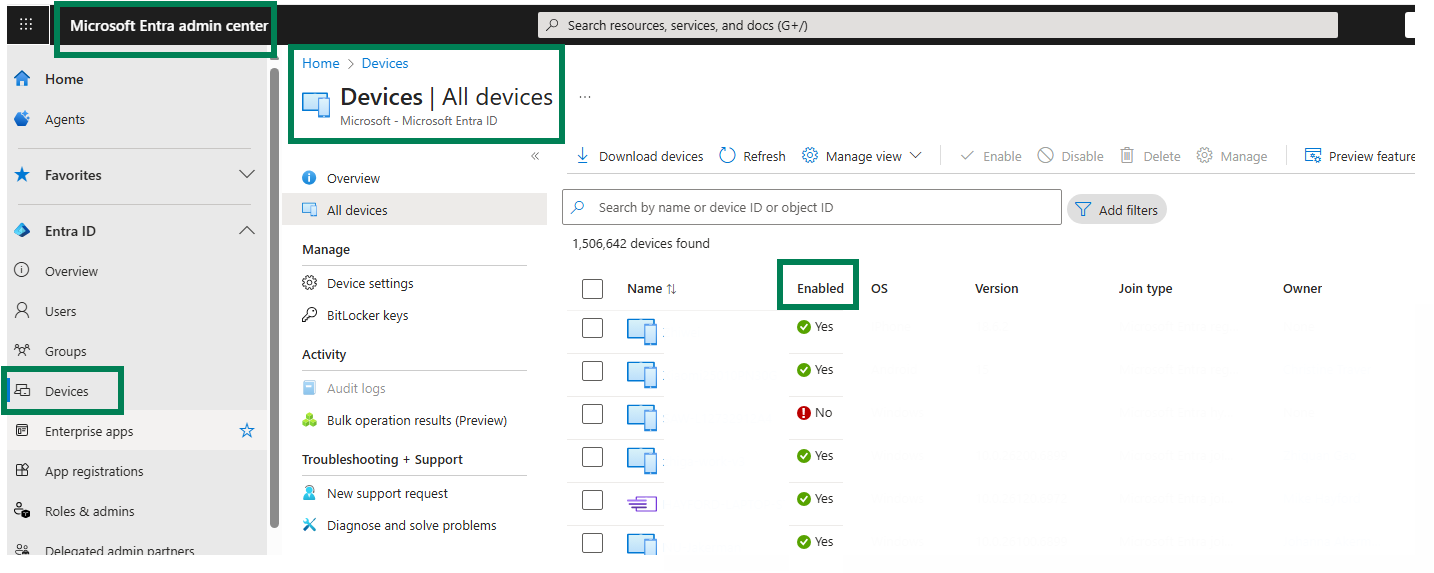Favorite Enterprise apps with the star

[x=247, y=431]
